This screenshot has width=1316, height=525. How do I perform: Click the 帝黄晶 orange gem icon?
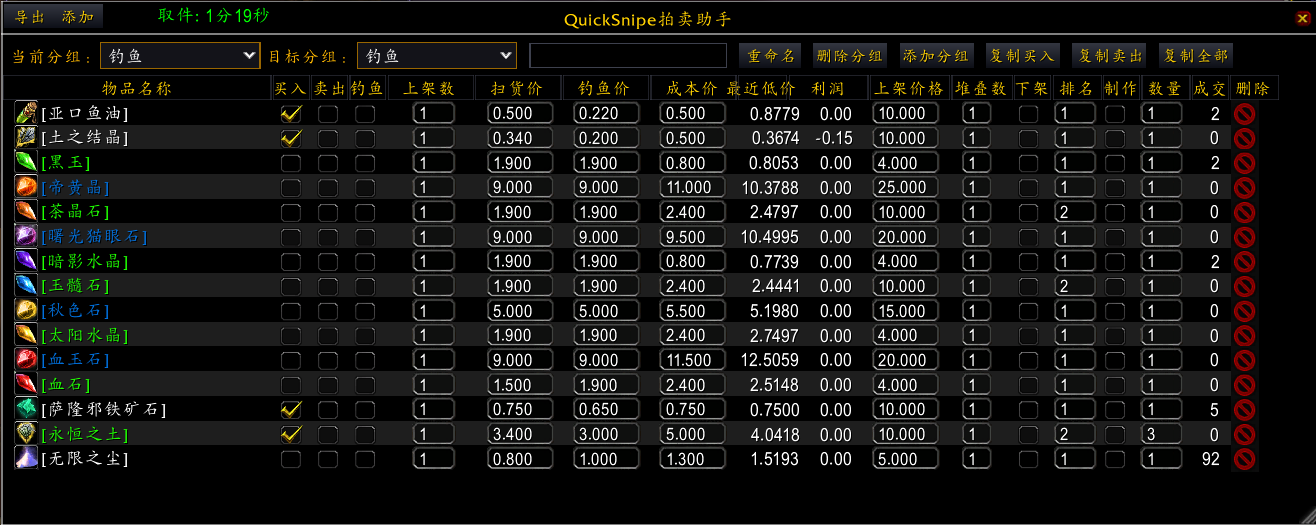(26, 187)
